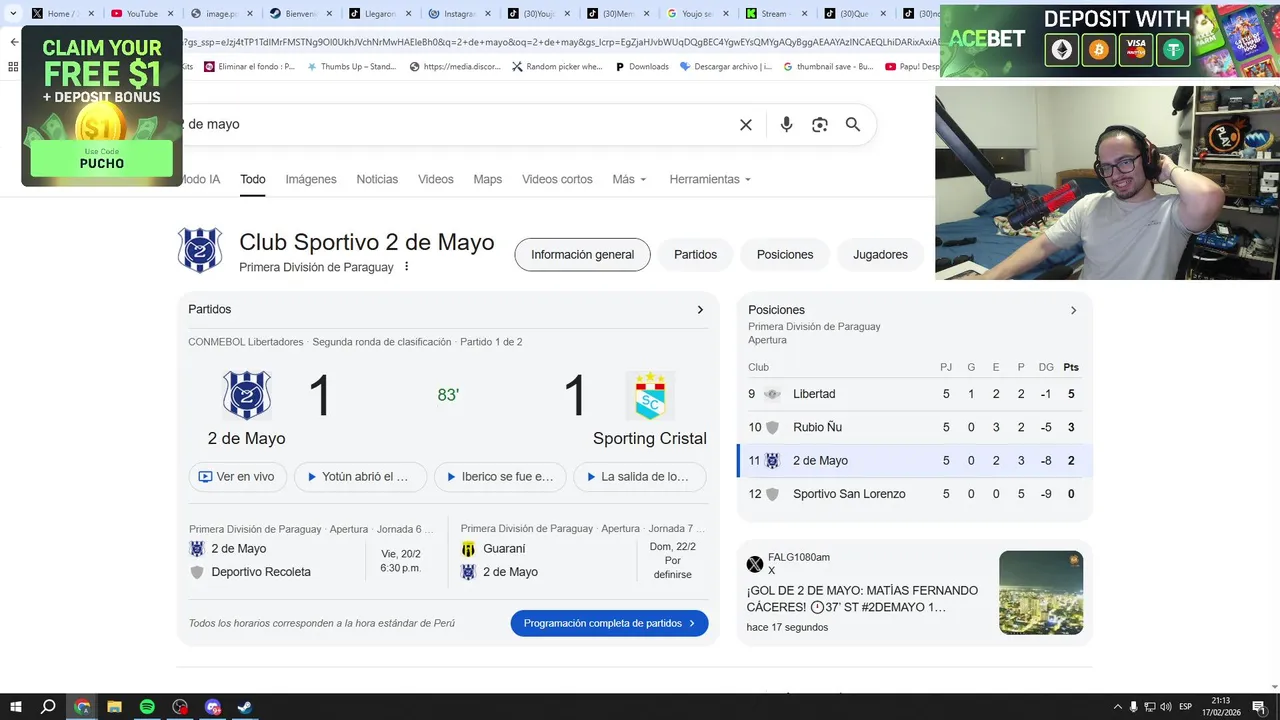Open Programación completa de partidos
1280x720 pixels.
coord(609,623)
